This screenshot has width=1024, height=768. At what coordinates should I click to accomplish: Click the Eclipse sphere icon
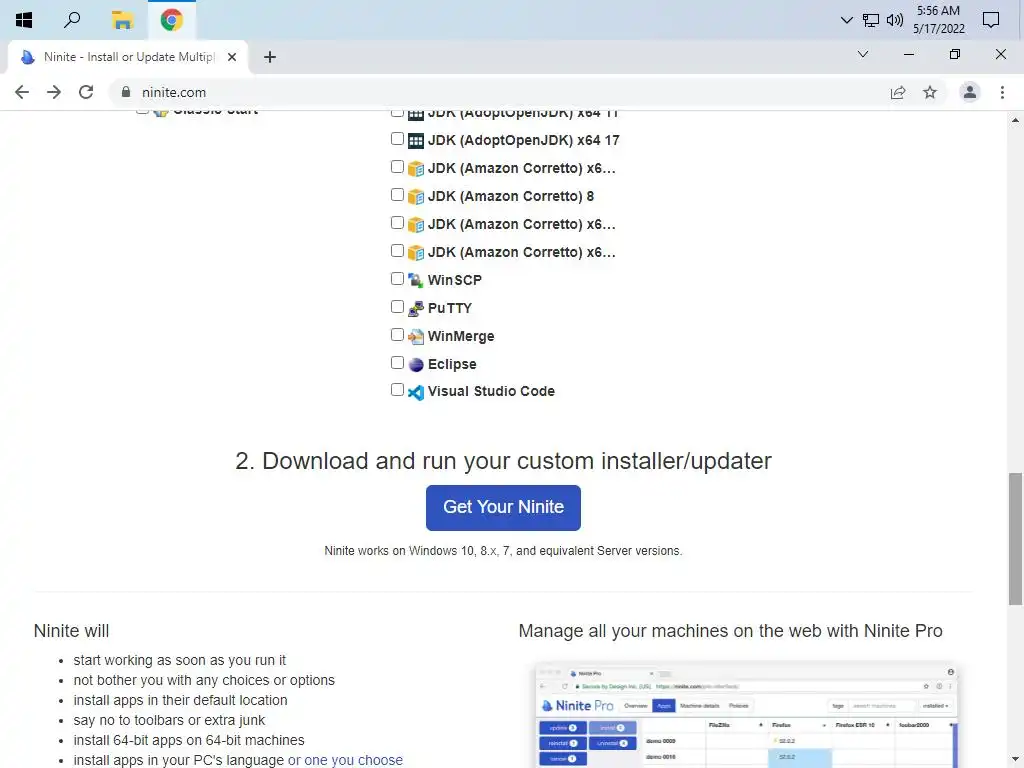point(416,364)
